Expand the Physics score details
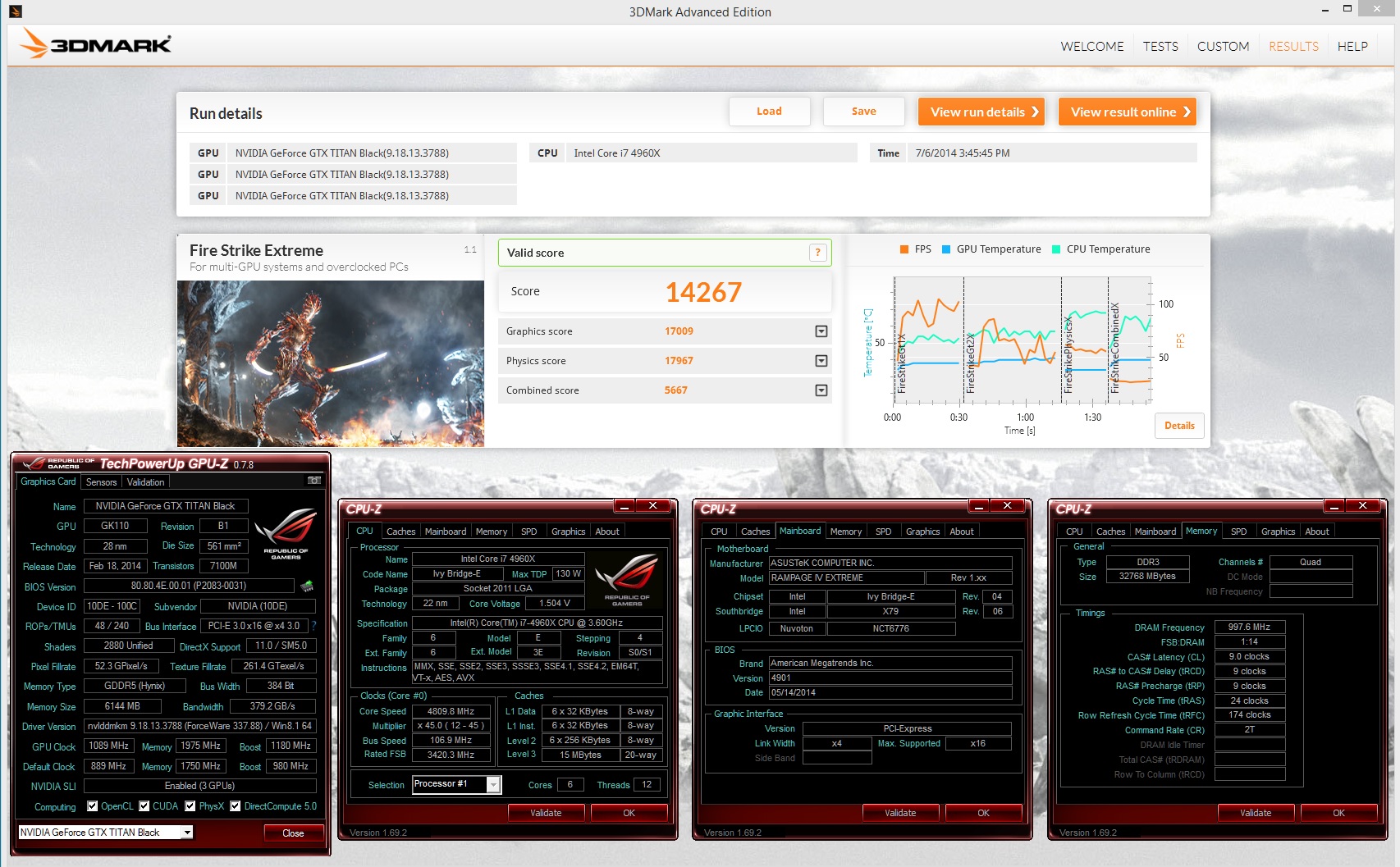Viewport: 1400px width, 867px height. (821, 361)
